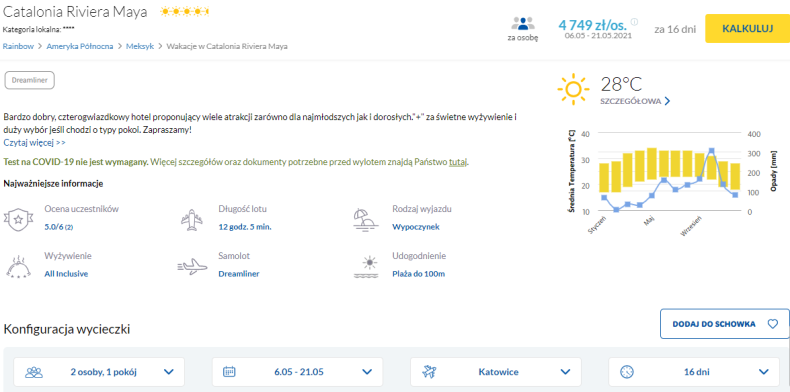Click the Dreamliner tag badge
790x392 pixels.
[x=29, y=81]
